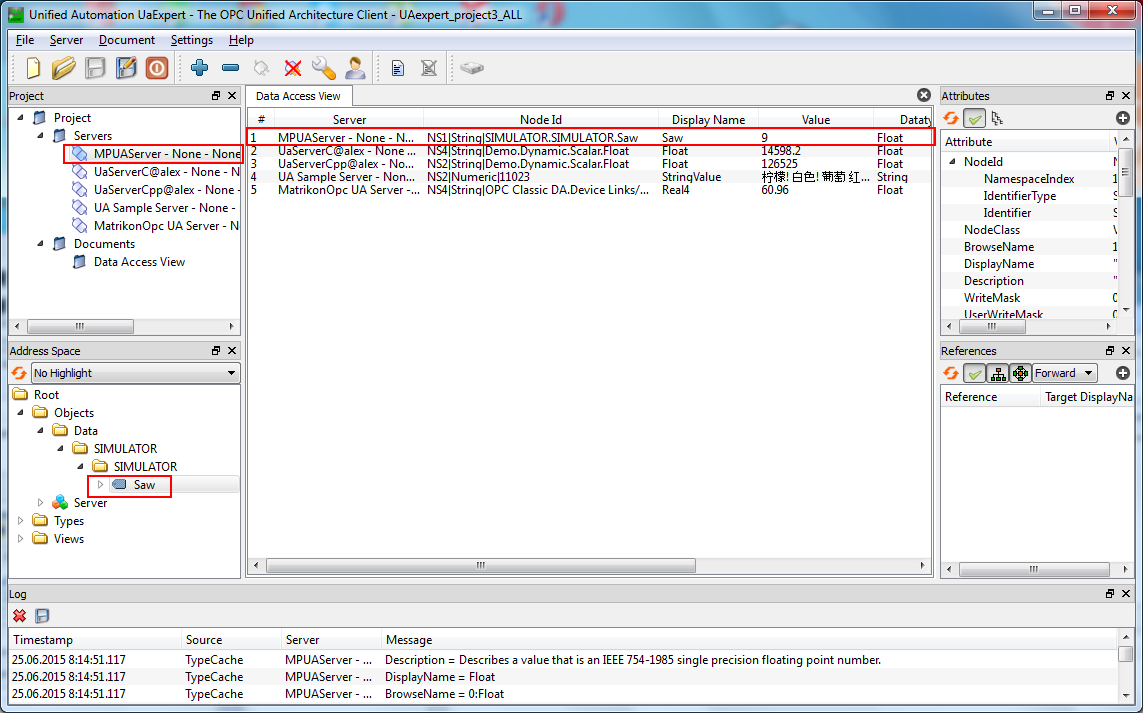
Task: Open the Document menu
Action: (127, 40)
